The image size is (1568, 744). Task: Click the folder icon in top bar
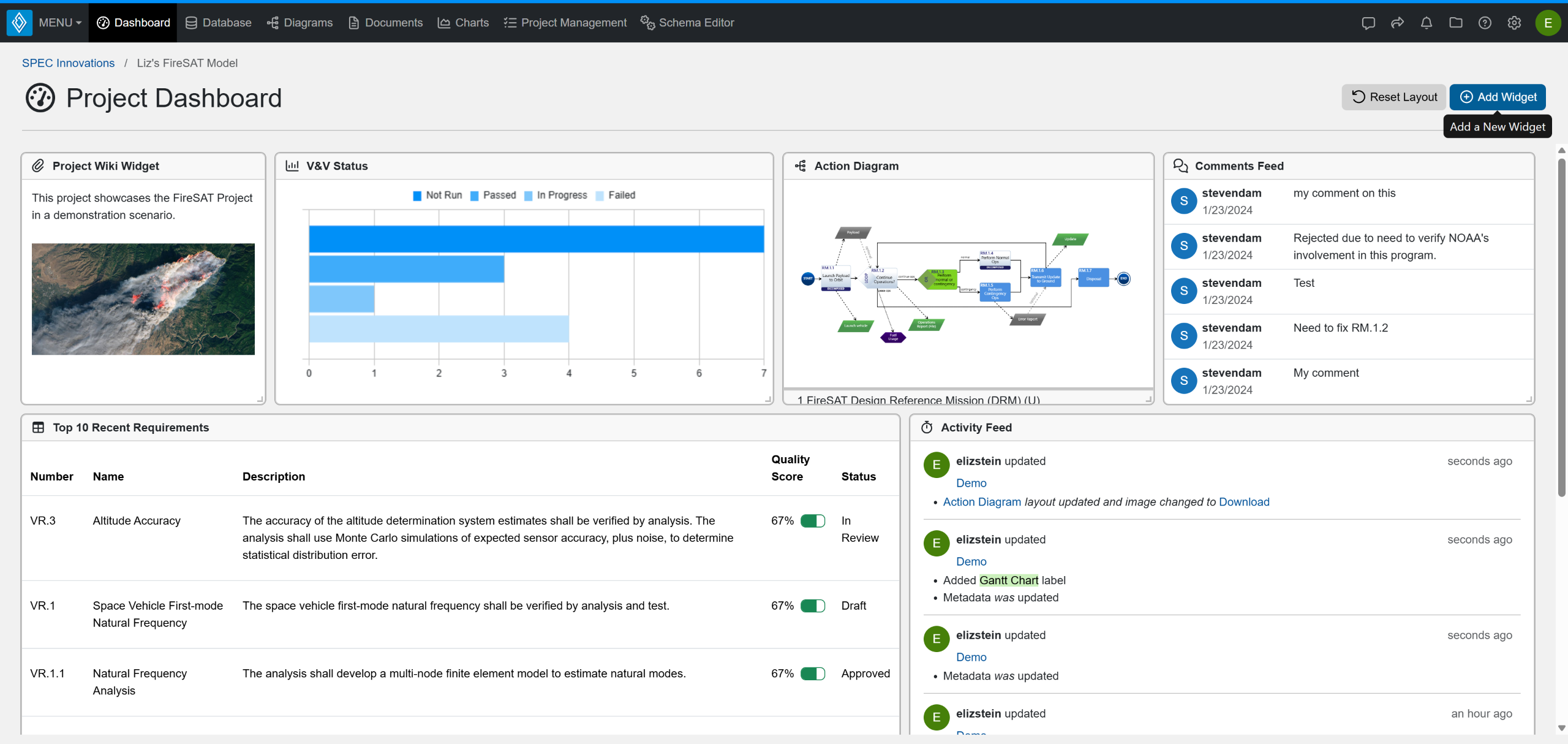point(1456,23)
